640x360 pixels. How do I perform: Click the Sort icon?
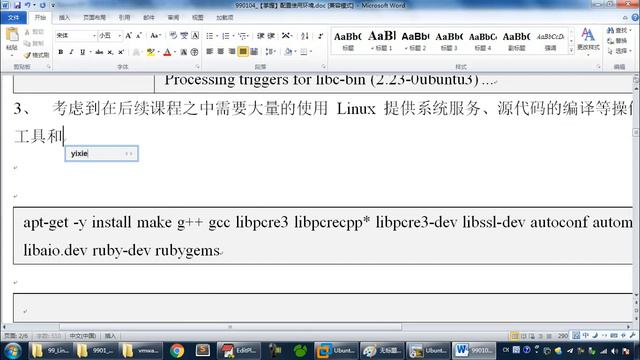[305, 36]
